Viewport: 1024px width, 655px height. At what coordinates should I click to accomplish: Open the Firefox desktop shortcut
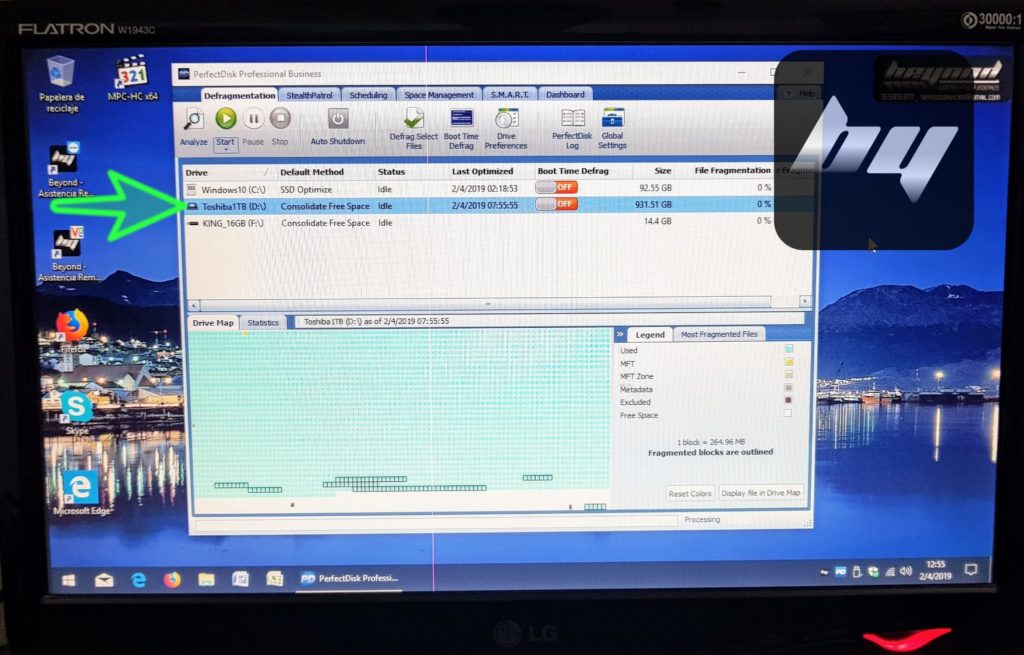click(x=72, y=331)
